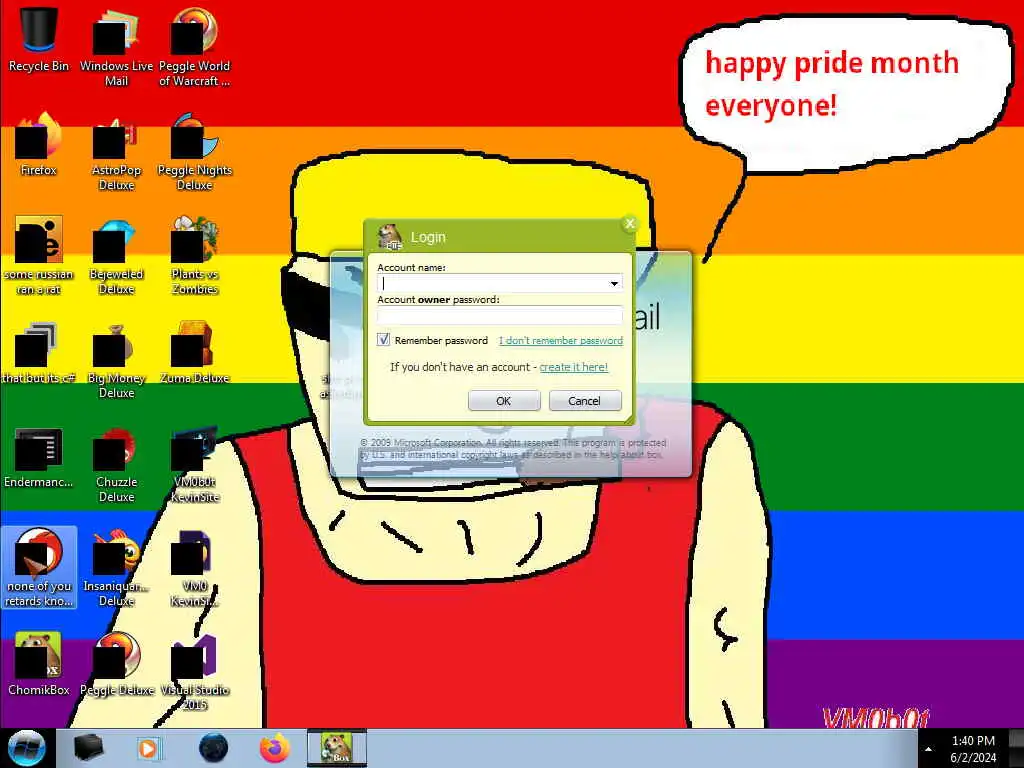Click the Windows Start orb
1024x768 pixels.
(27, 748)
